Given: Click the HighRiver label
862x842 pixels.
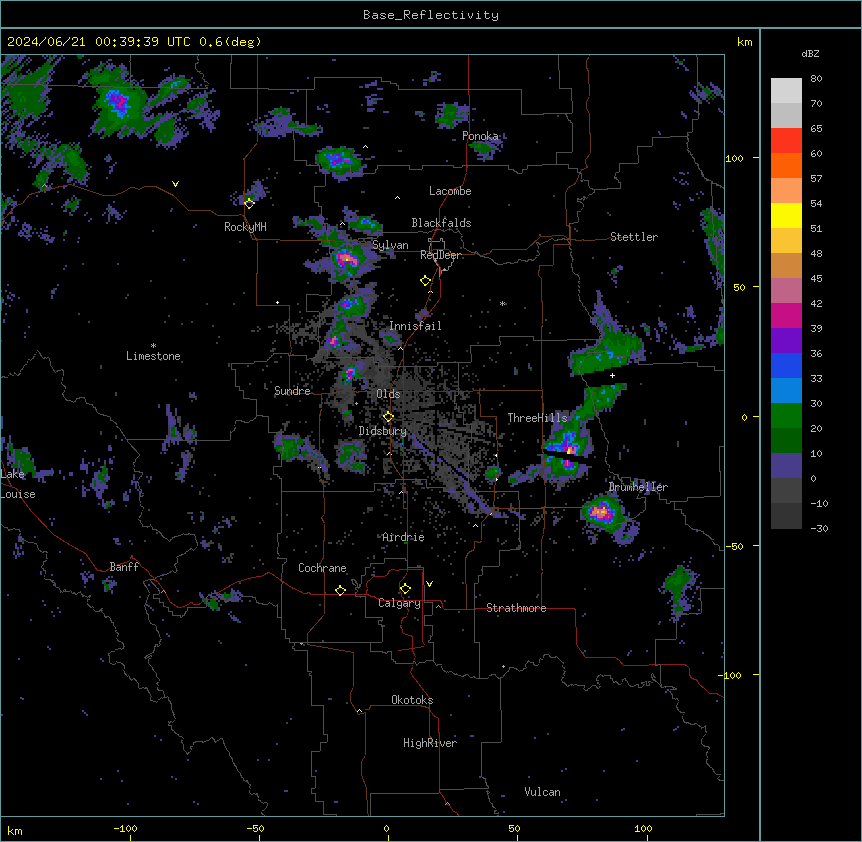Looking at the screenshot, I should (430, 743).
